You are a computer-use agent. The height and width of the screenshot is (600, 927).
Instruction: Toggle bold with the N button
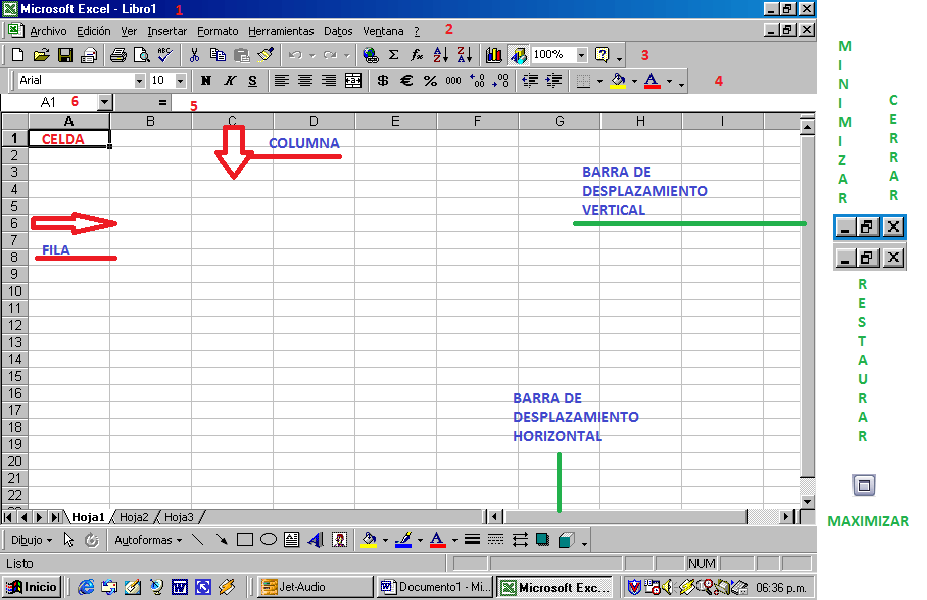point(205,80)
